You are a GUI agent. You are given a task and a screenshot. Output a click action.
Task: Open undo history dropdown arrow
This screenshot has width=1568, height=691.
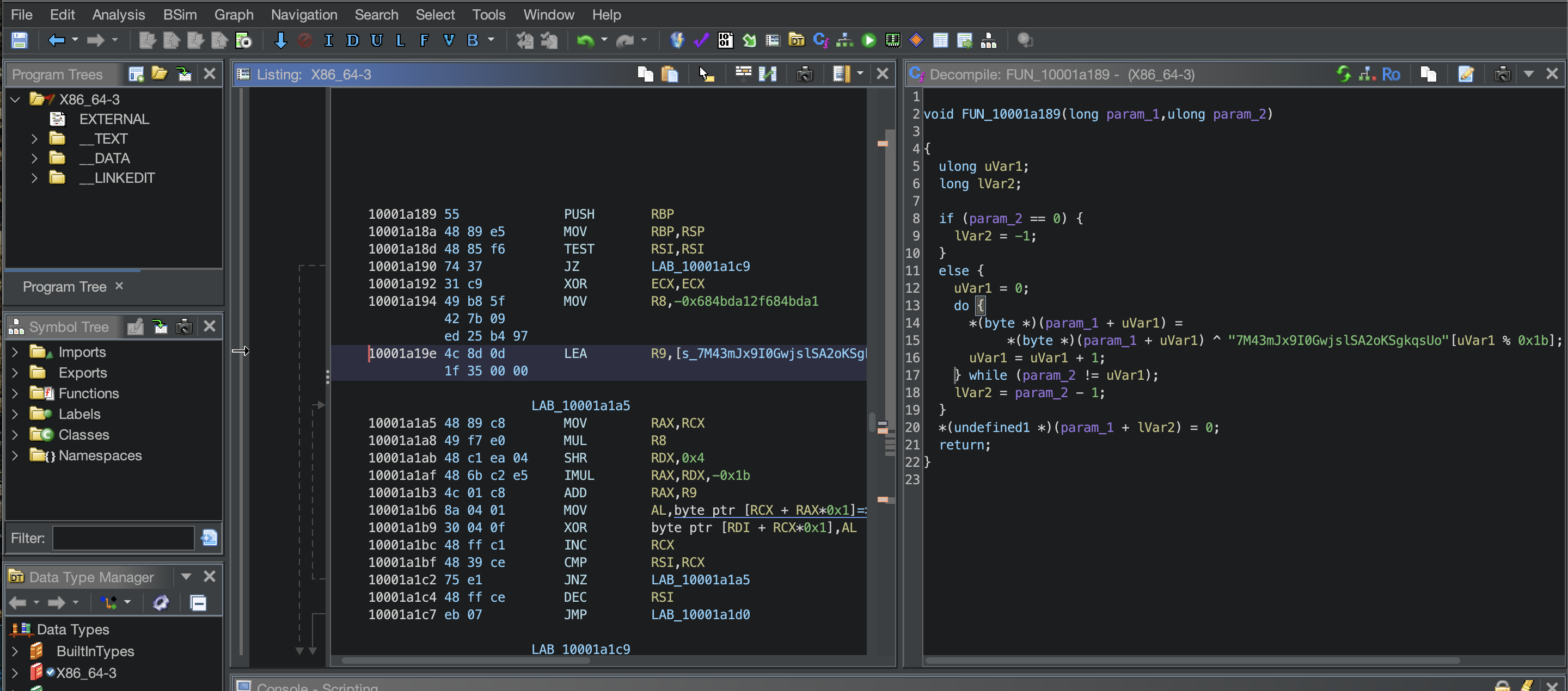[604, 40]
